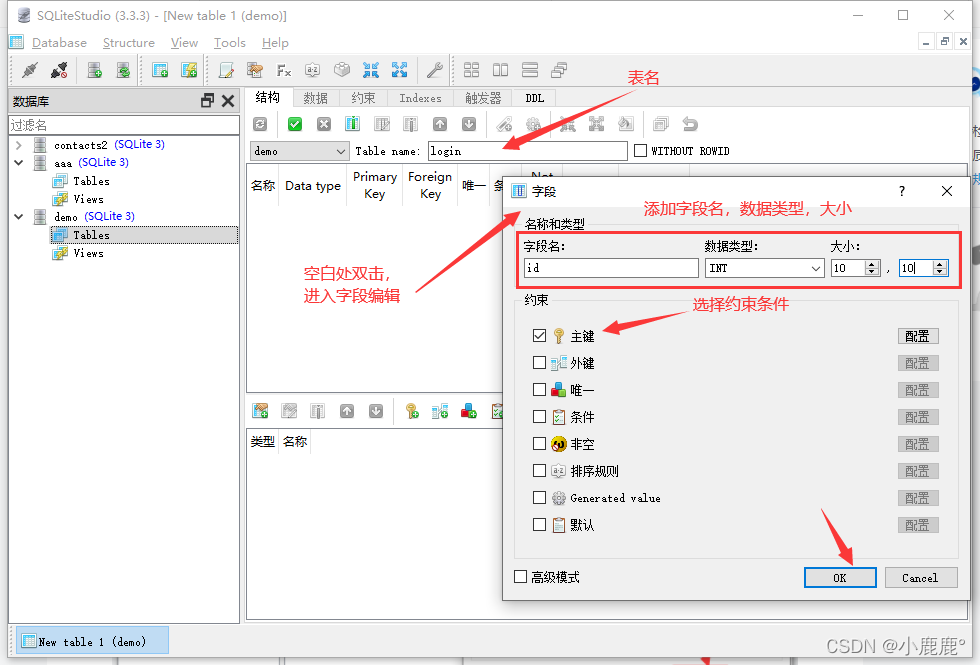
Task: Click OK to confirm the field
Action: [839, 577]
